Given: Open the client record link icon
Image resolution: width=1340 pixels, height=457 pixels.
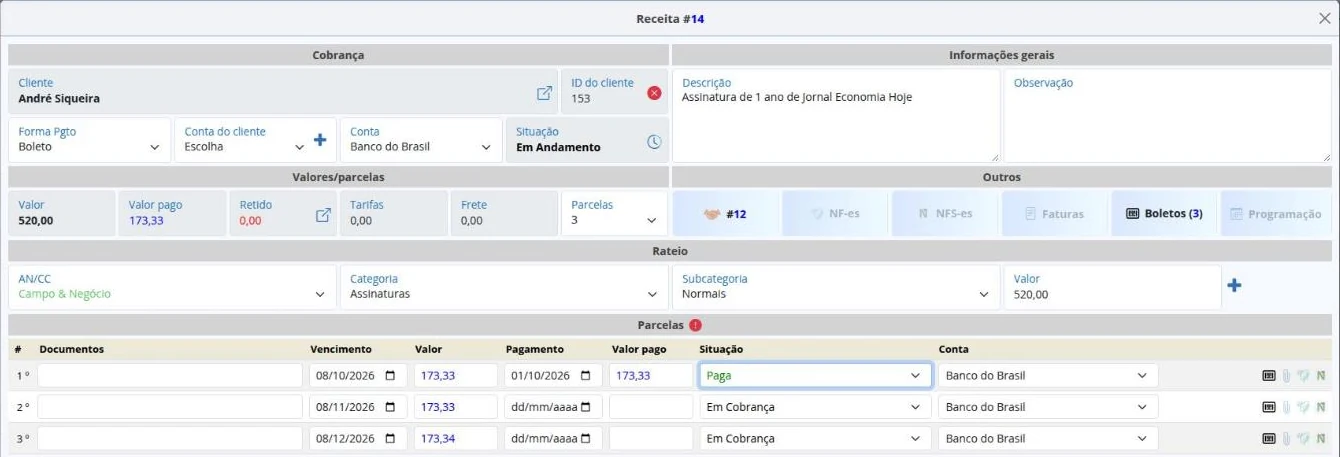Looking at the screenshot, I should (544, 93).
